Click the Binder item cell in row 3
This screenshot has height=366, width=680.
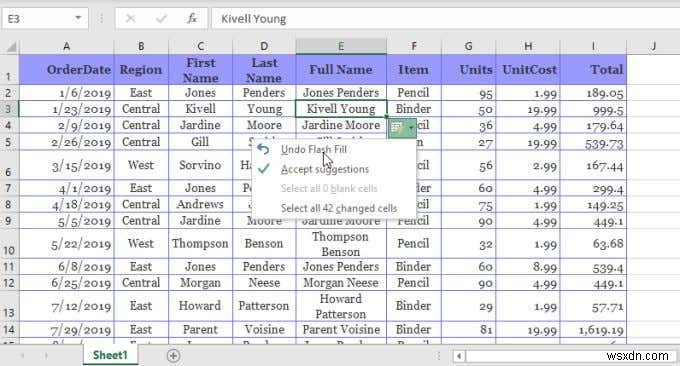click(x=414, y=109)
